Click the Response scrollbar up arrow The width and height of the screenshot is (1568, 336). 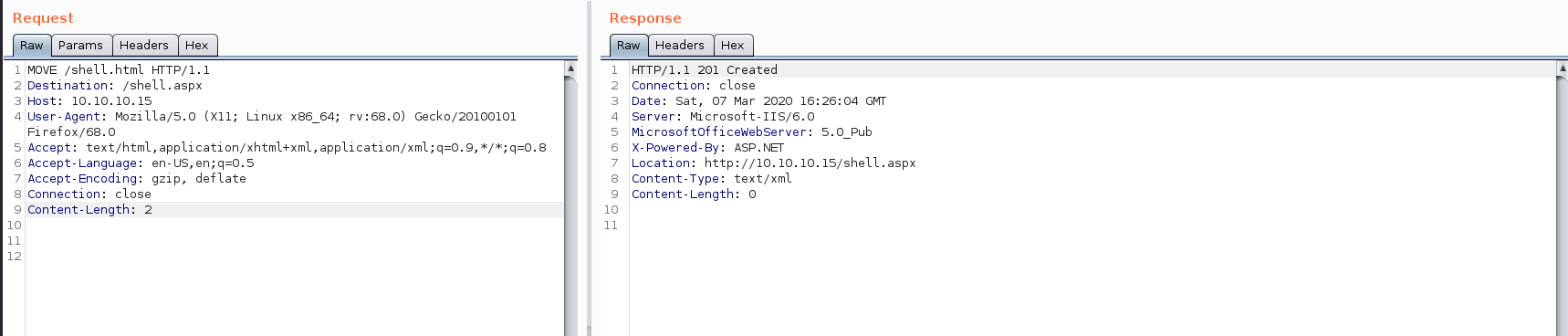(1562, 68)
